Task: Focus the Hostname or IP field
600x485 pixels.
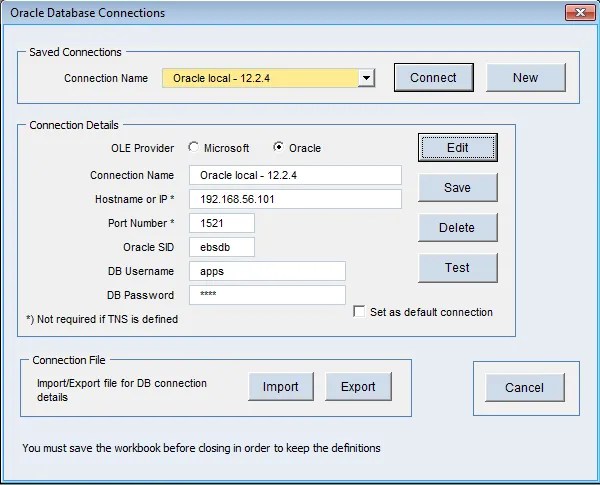Action: pos(295,199)
